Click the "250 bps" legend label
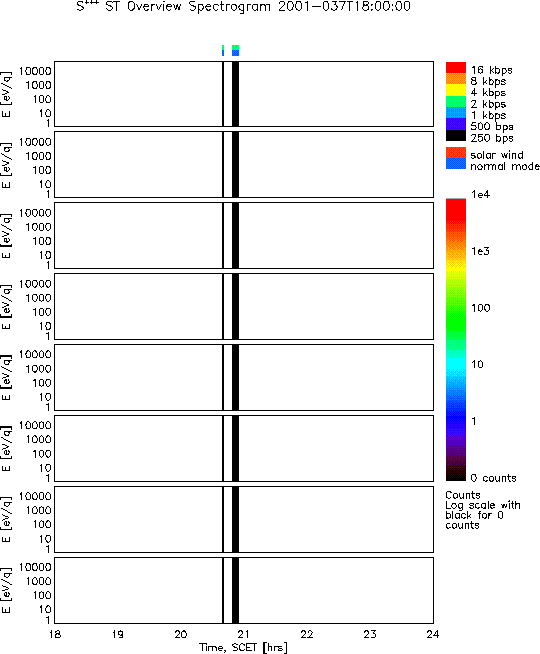The width and height of the screenshot is (540, 654). click(x=492, y=138)
